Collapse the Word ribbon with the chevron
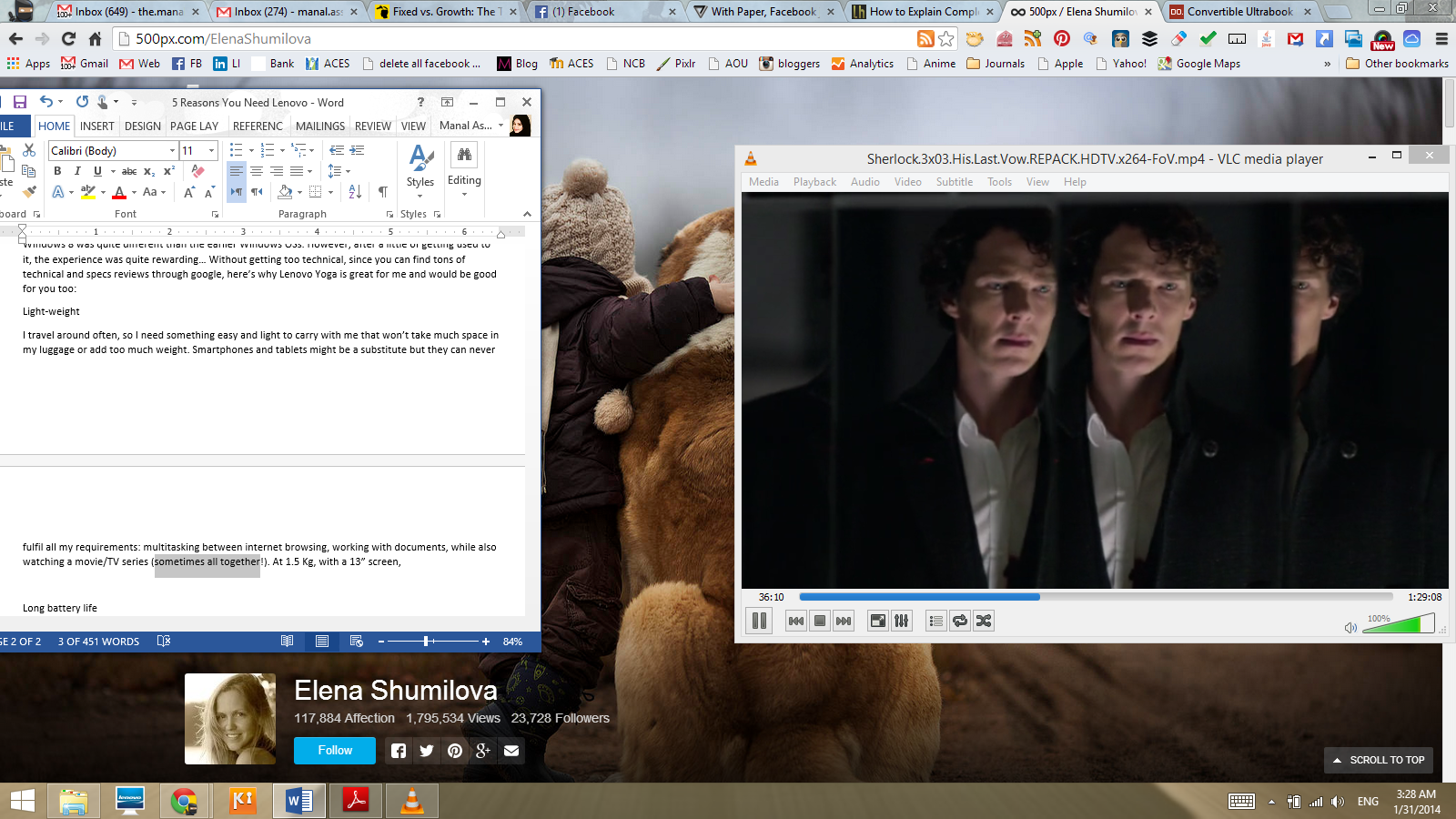The image size is (1456, 819). tap(527, 214)
